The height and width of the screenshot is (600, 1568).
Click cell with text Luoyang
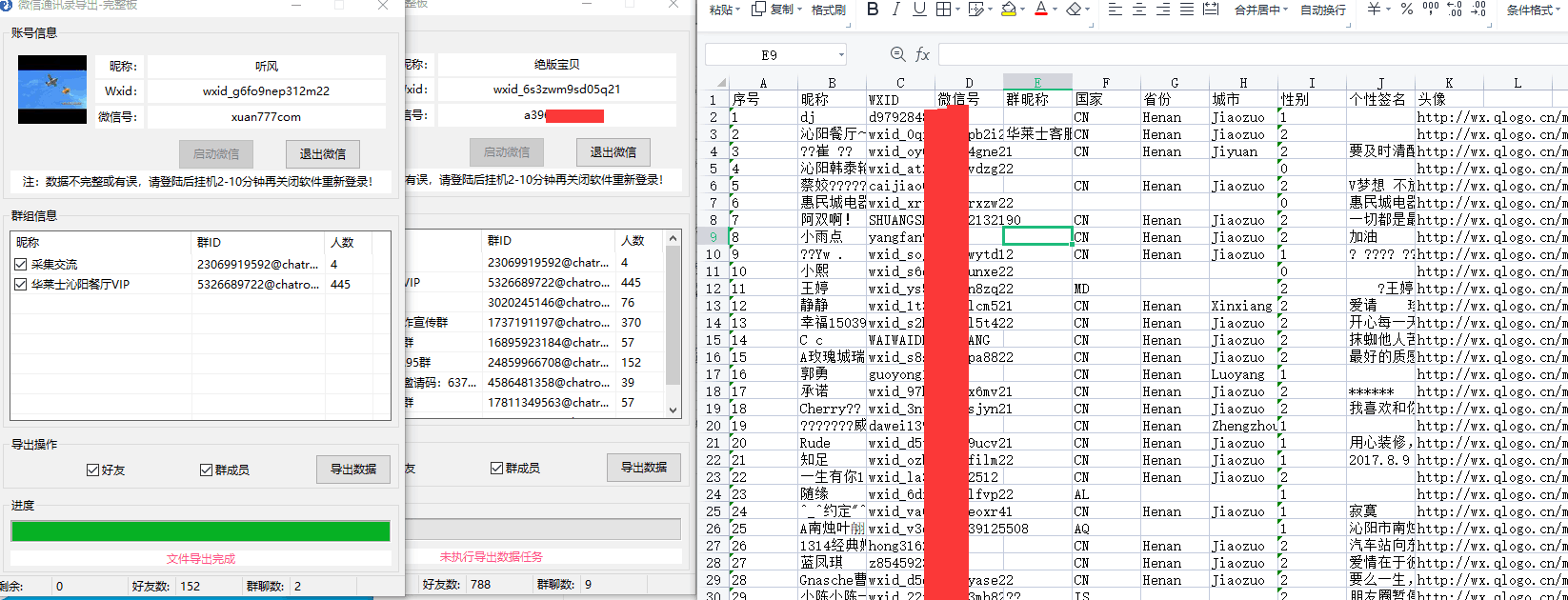click(x=1243, y=373)
